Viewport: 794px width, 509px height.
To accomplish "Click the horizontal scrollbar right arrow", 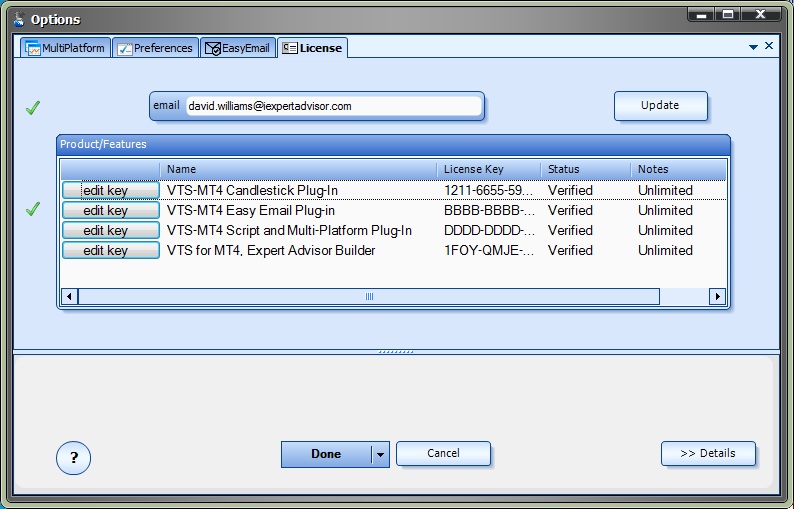I will point(717,296).
